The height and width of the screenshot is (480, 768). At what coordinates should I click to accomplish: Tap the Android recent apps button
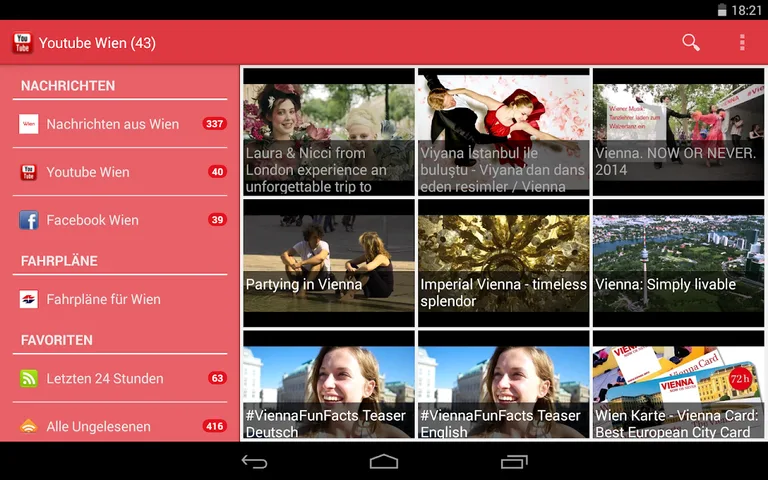point(514,461)
